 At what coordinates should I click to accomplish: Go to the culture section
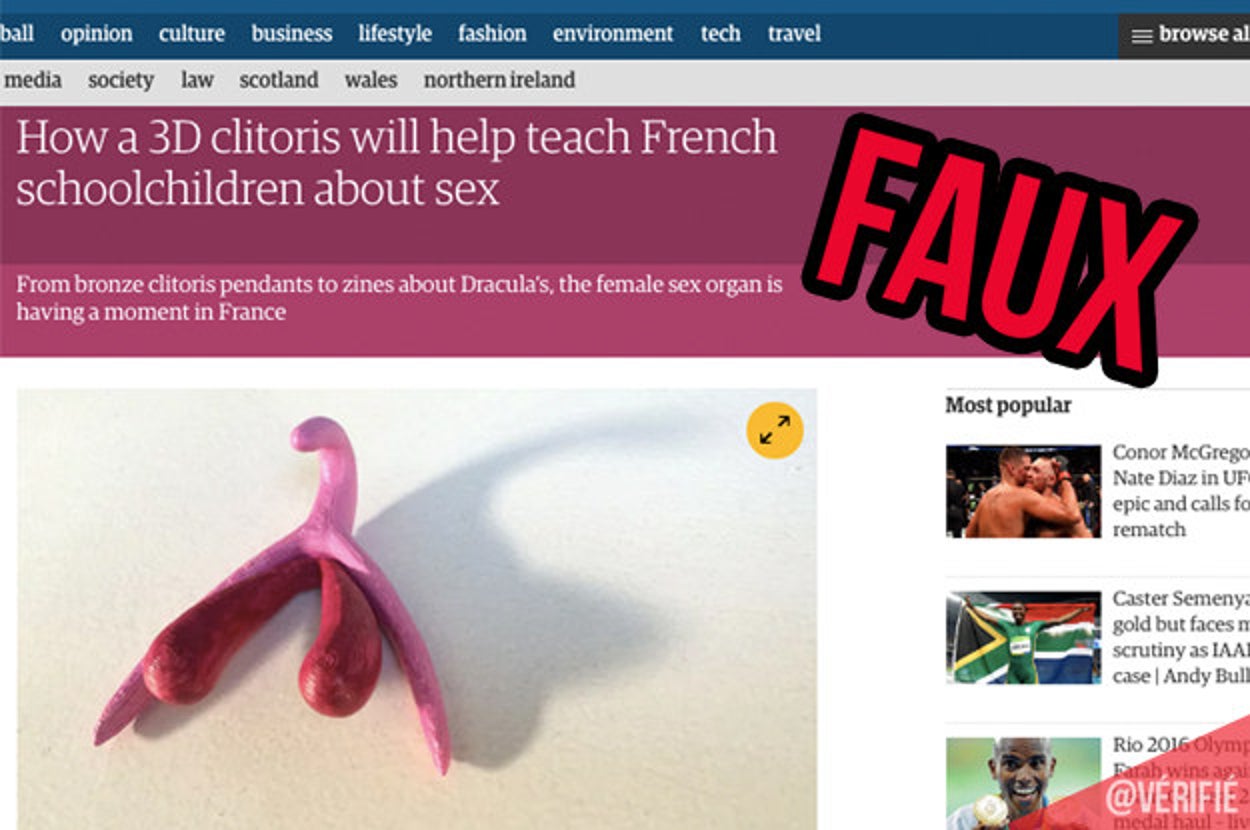coord(191,34)
